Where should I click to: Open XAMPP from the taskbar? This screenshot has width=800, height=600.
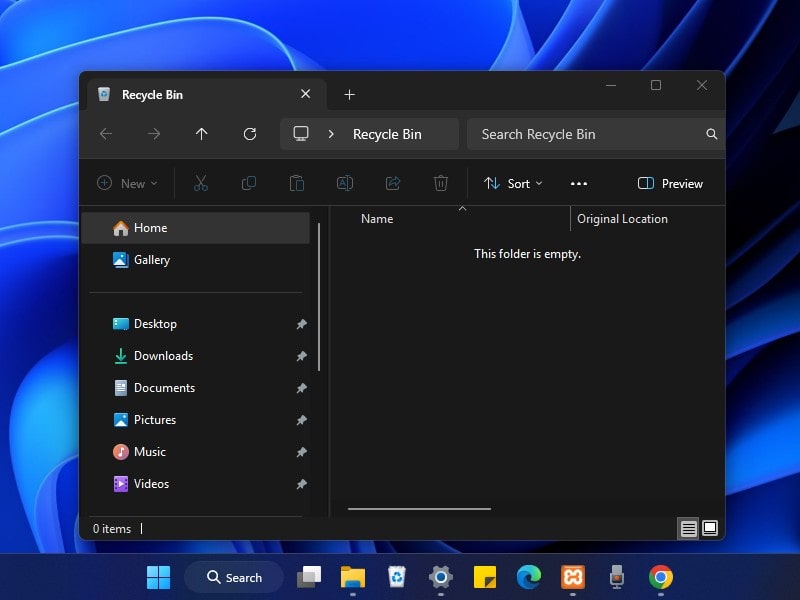tap(573, 577)
